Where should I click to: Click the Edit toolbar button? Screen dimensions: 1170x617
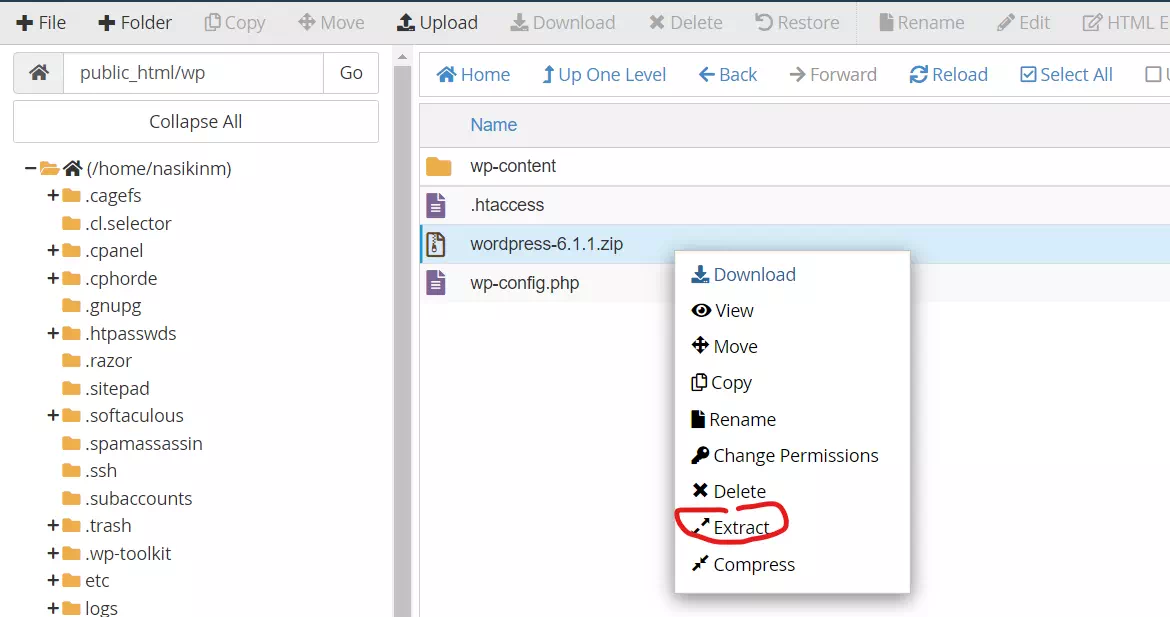[x=1024, y=22]
